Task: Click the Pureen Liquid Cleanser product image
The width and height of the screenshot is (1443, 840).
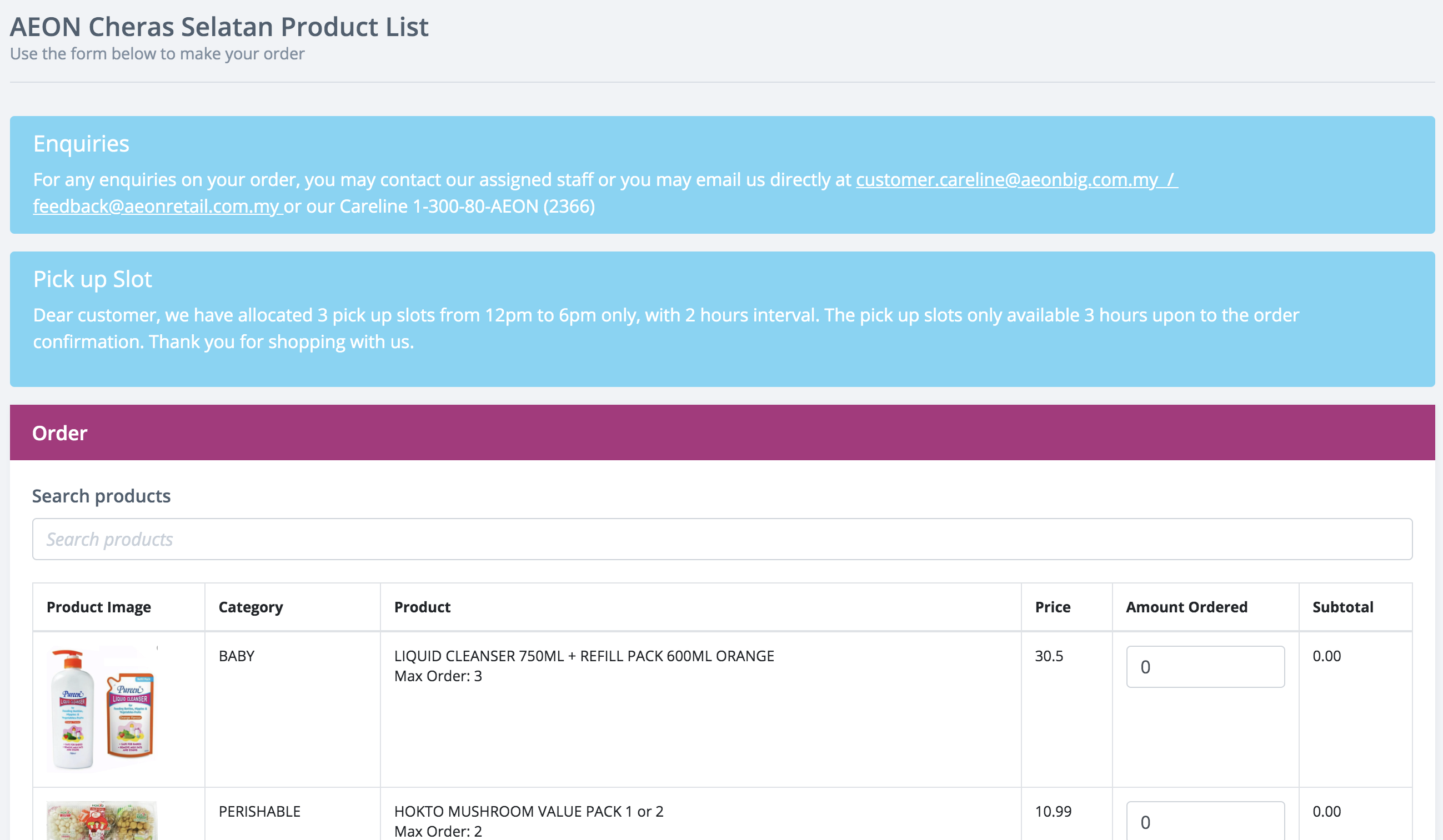Action: click(x=102, y=708)
